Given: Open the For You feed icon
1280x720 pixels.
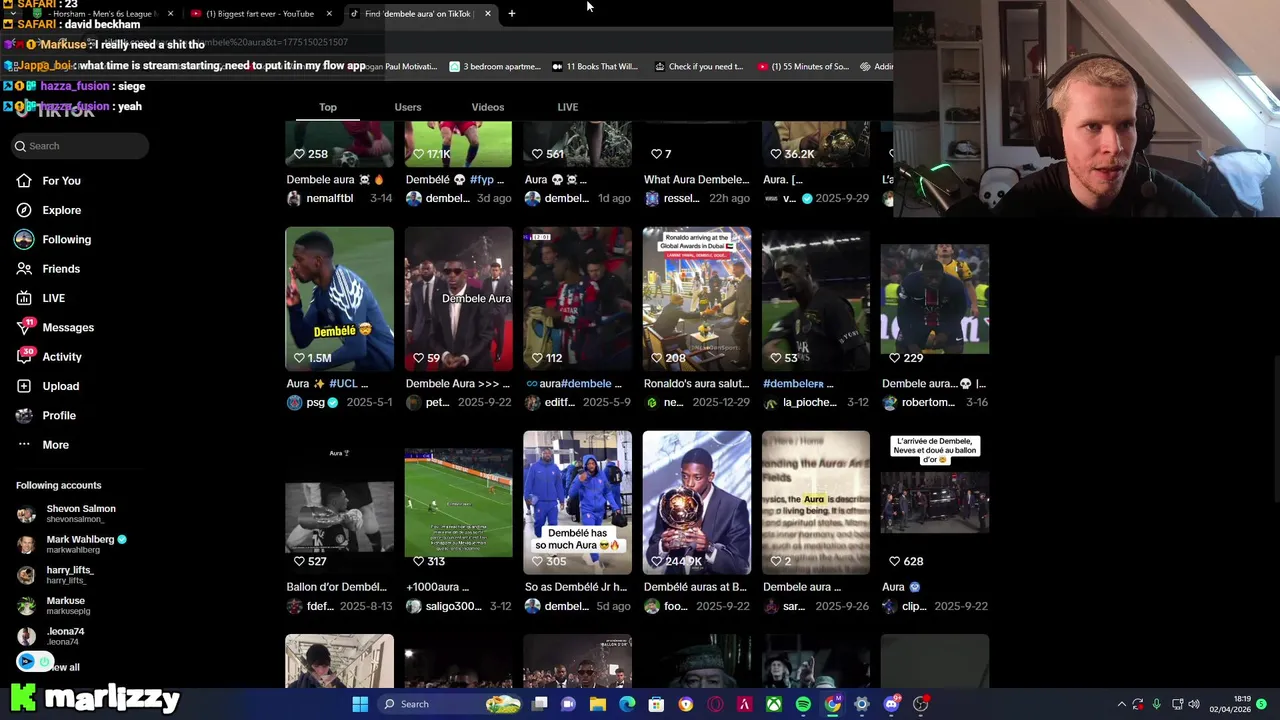Looking at the screenshot, I should point(24,181).
